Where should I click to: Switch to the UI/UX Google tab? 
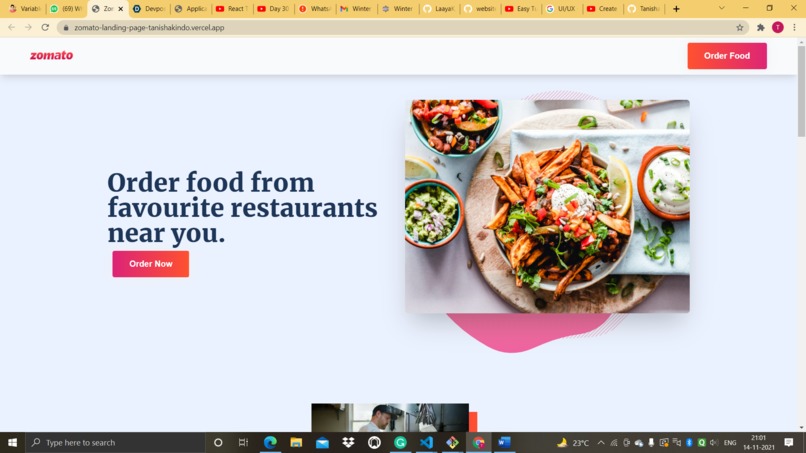tap(562, 9)
